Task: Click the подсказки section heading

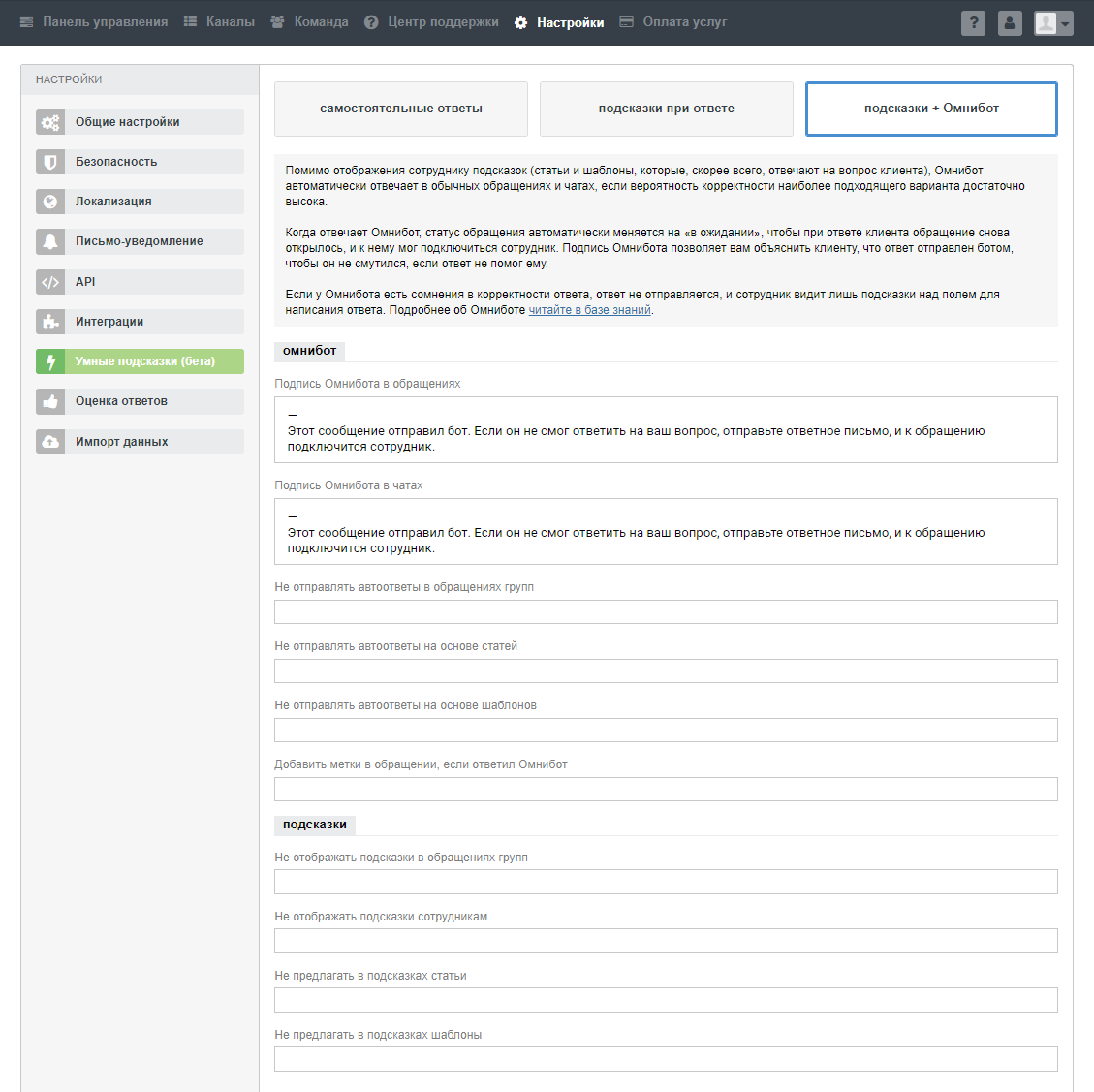Action: click(315, 825)
